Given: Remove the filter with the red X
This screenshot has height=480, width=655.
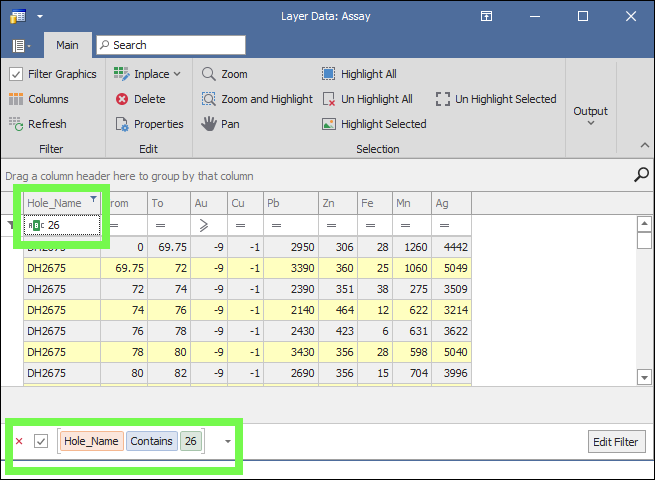Looking at the screenshot, I should point(19,441).
